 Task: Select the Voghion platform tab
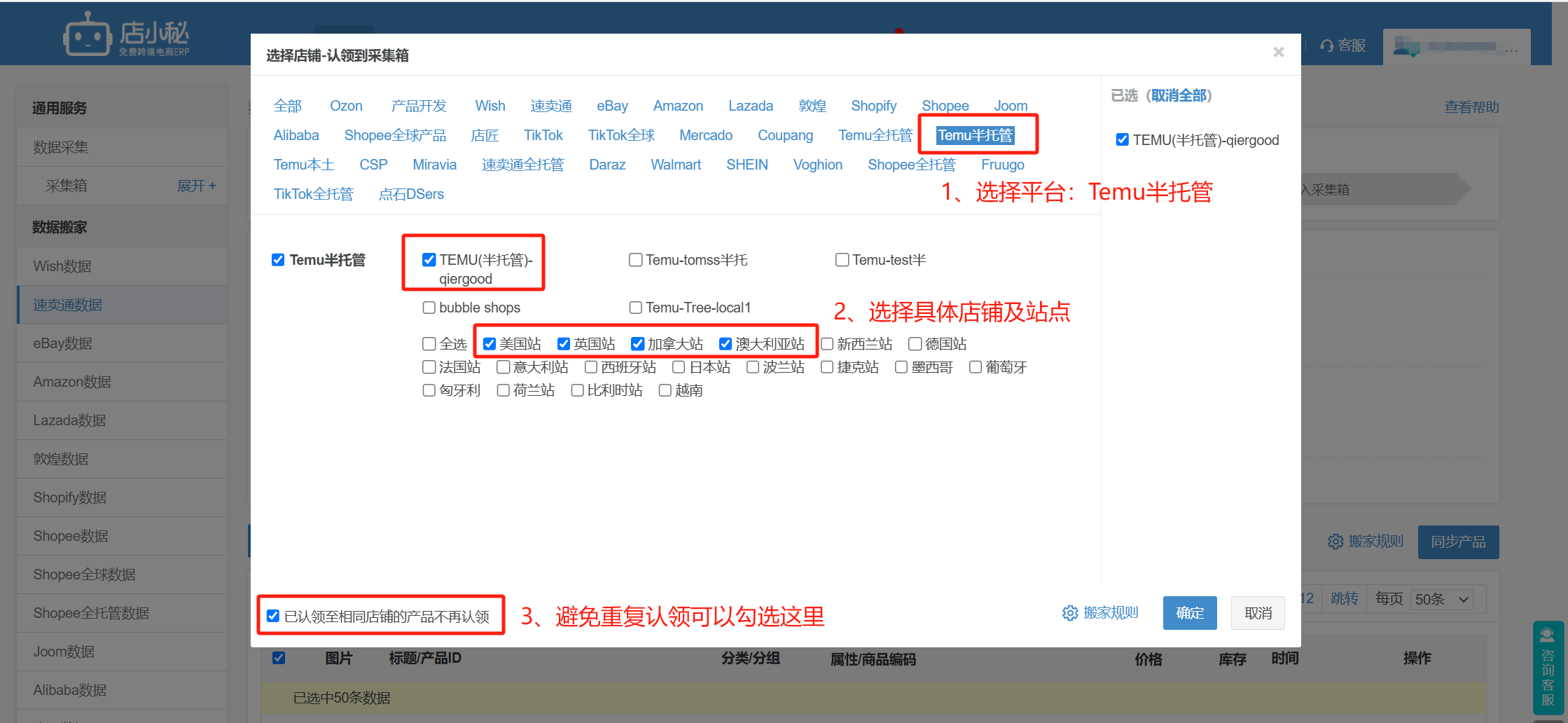pos(817,165)
